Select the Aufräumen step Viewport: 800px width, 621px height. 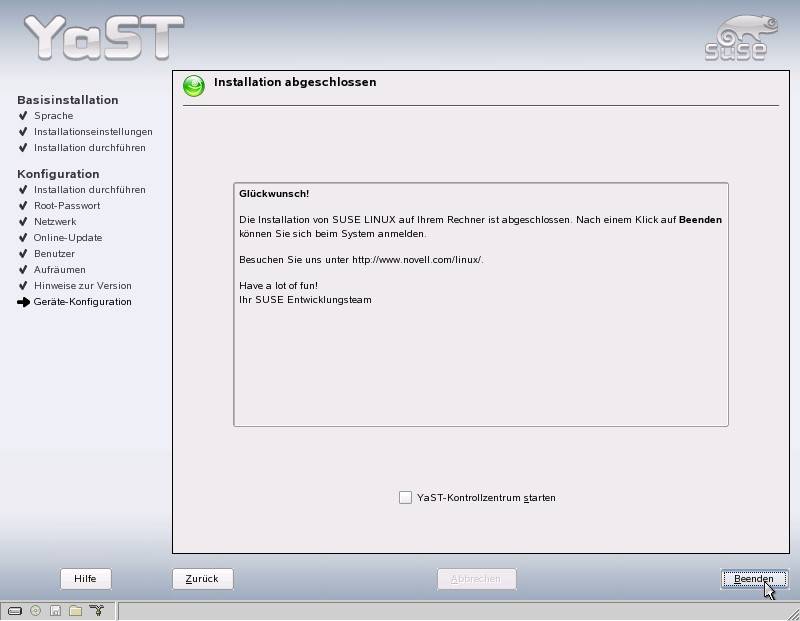coord(60,270)
